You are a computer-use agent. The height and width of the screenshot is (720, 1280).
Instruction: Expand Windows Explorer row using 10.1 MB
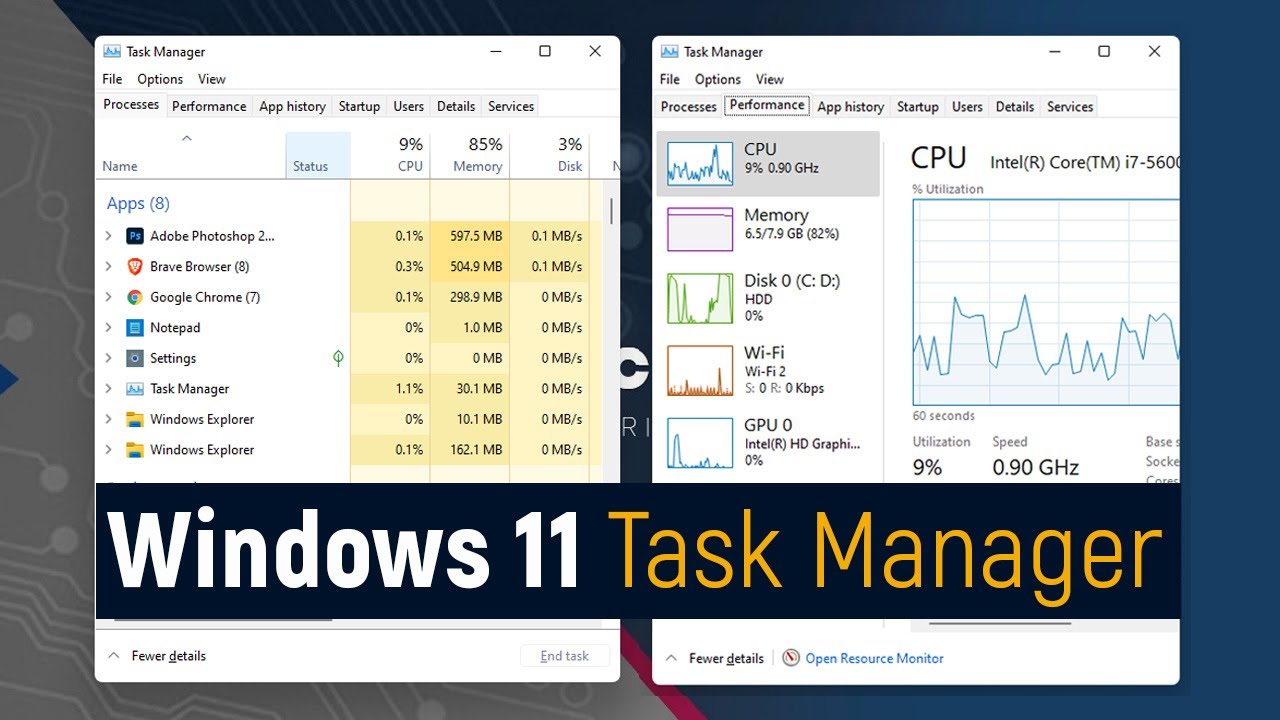point(108,419)
